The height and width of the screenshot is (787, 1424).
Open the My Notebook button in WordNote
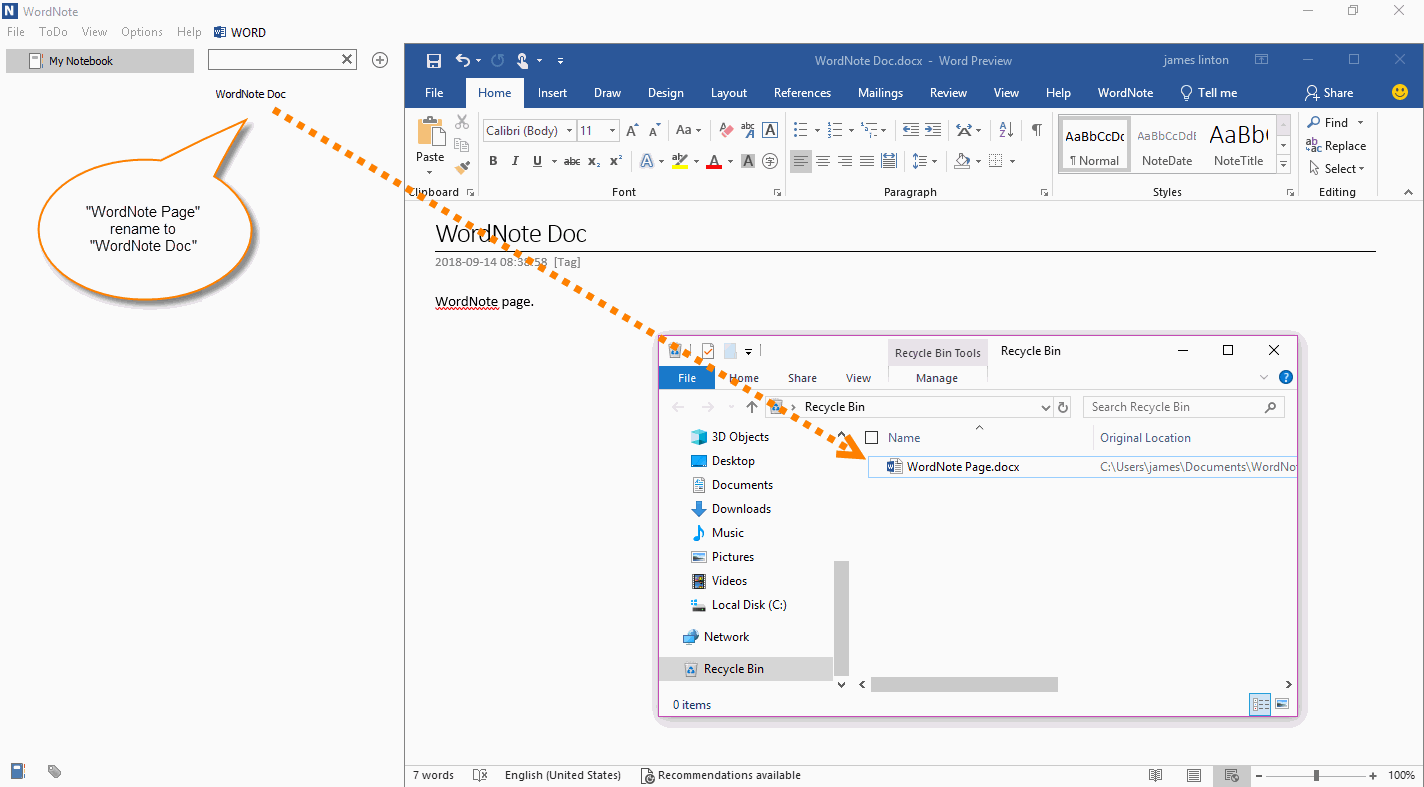(100, 61)
